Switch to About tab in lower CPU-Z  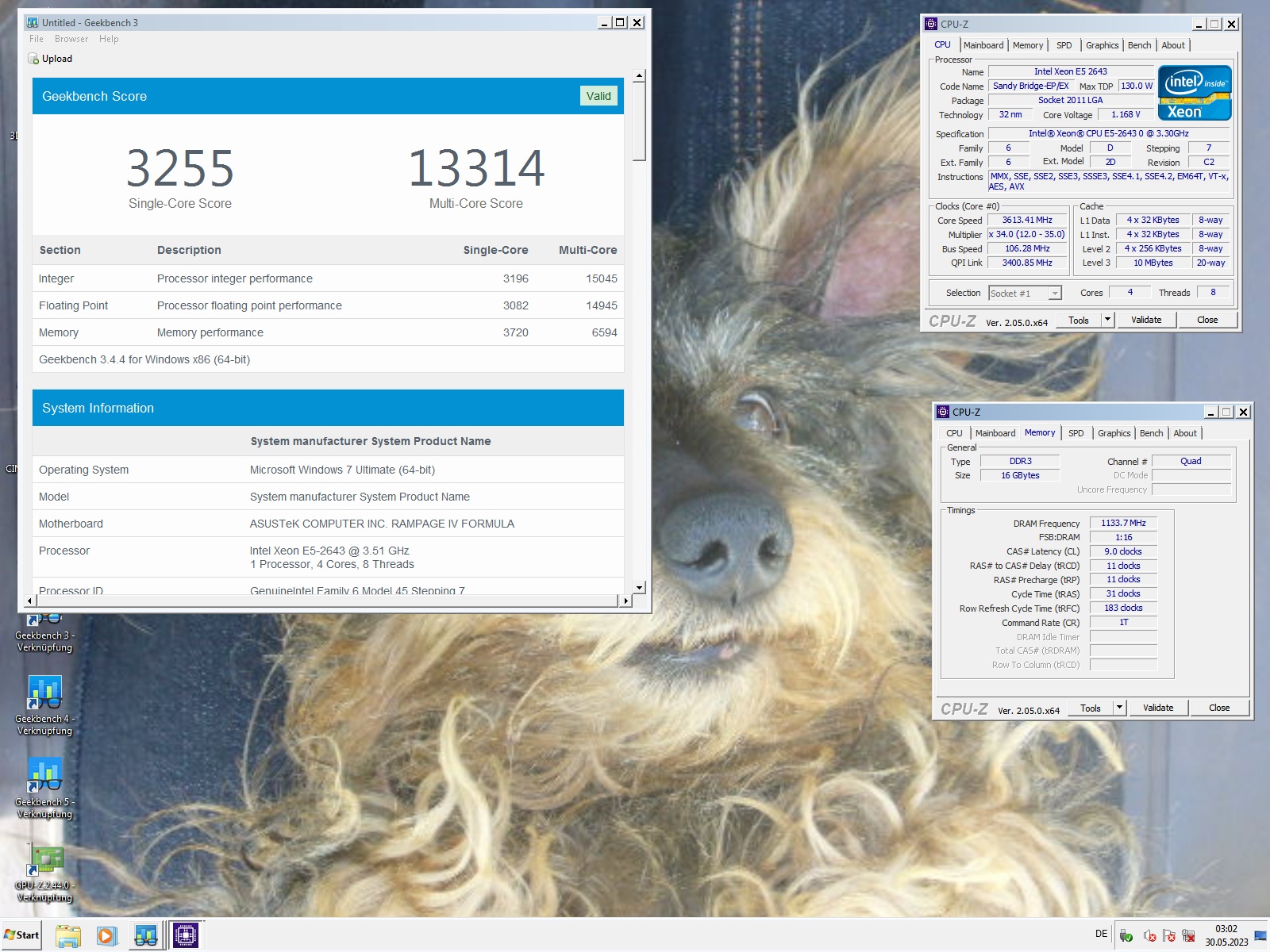point(1185,433)
